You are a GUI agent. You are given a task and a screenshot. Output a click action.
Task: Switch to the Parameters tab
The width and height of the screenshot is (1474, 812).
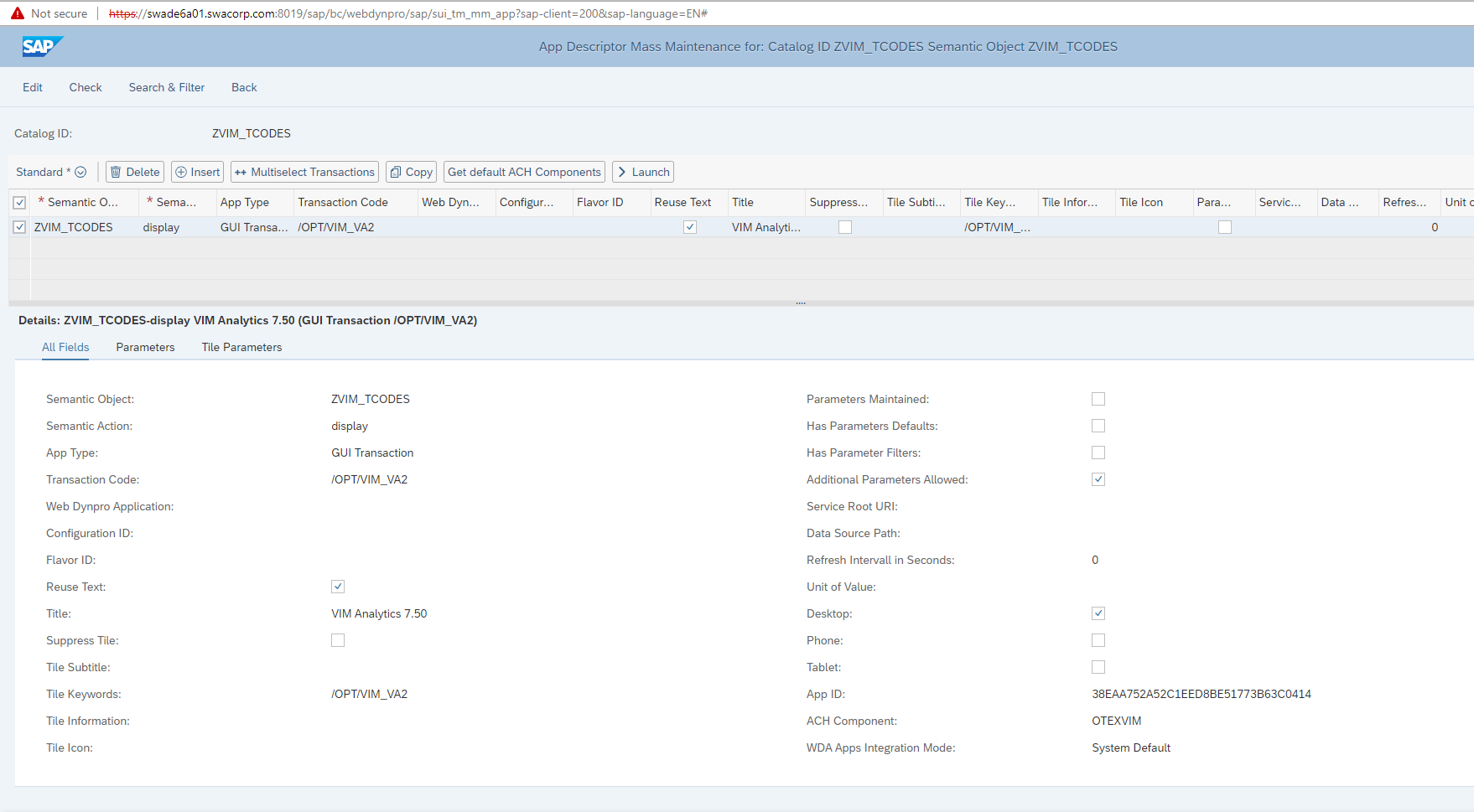click(145, 347)
